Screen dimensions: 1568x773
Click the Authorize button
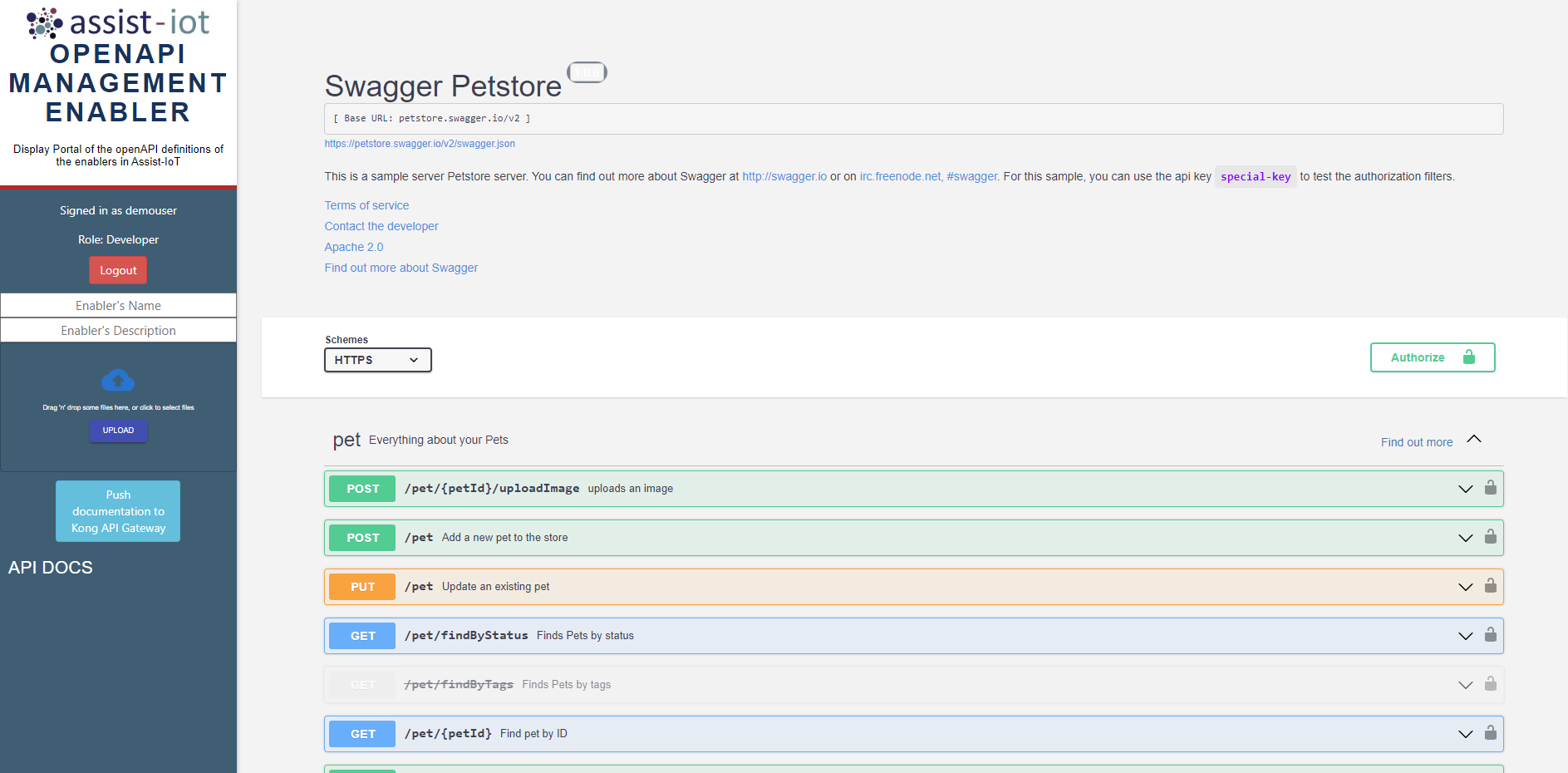click(x=1433, y=357)
